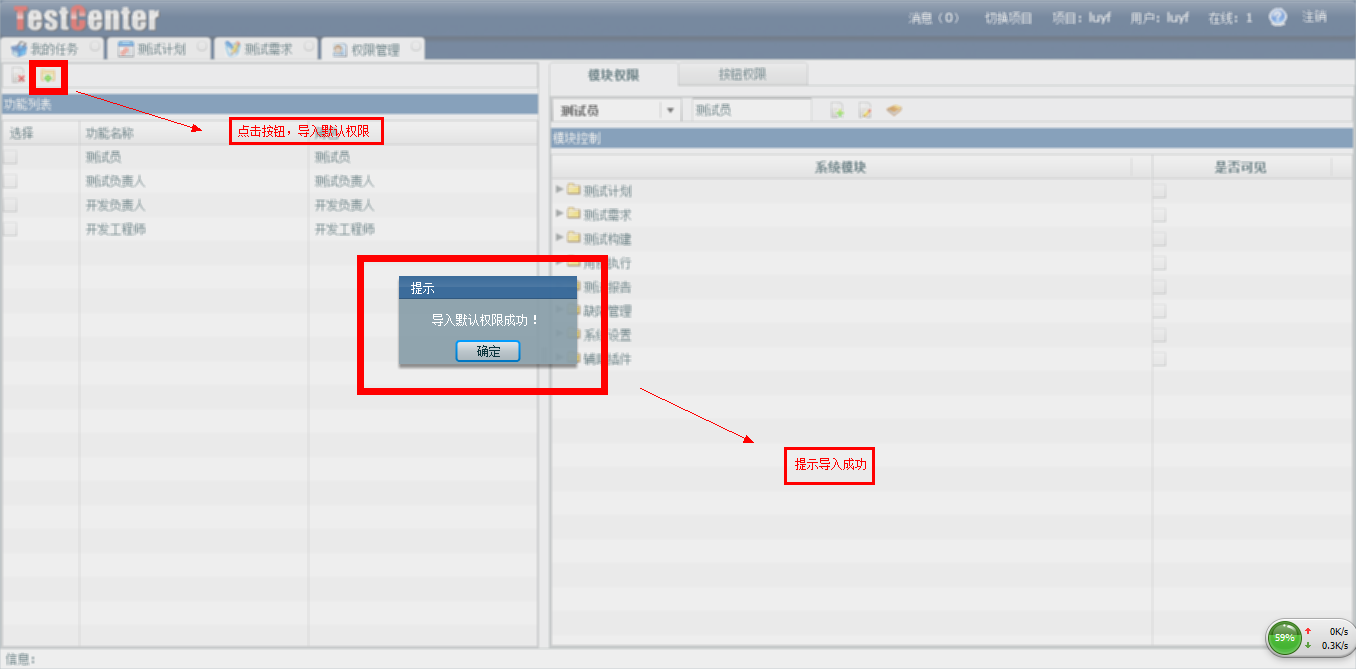The height and width of the screenshot is (669, 1356).
Task: Click the green import default permissions icon
Action: (48, 77)
